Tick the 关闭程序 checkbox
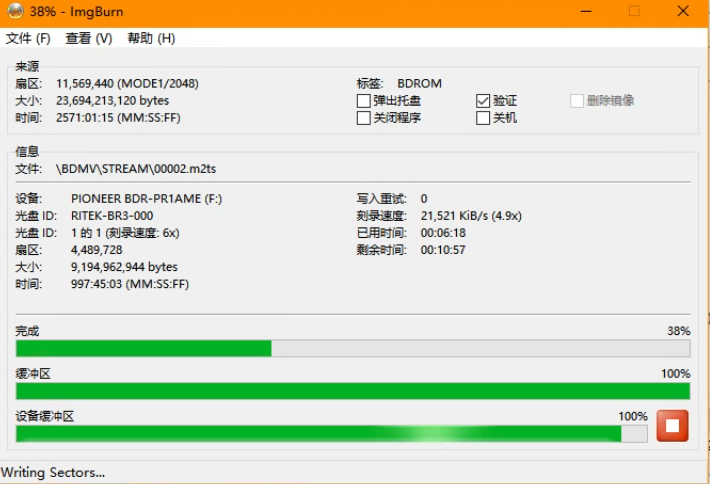 [364, 118]
